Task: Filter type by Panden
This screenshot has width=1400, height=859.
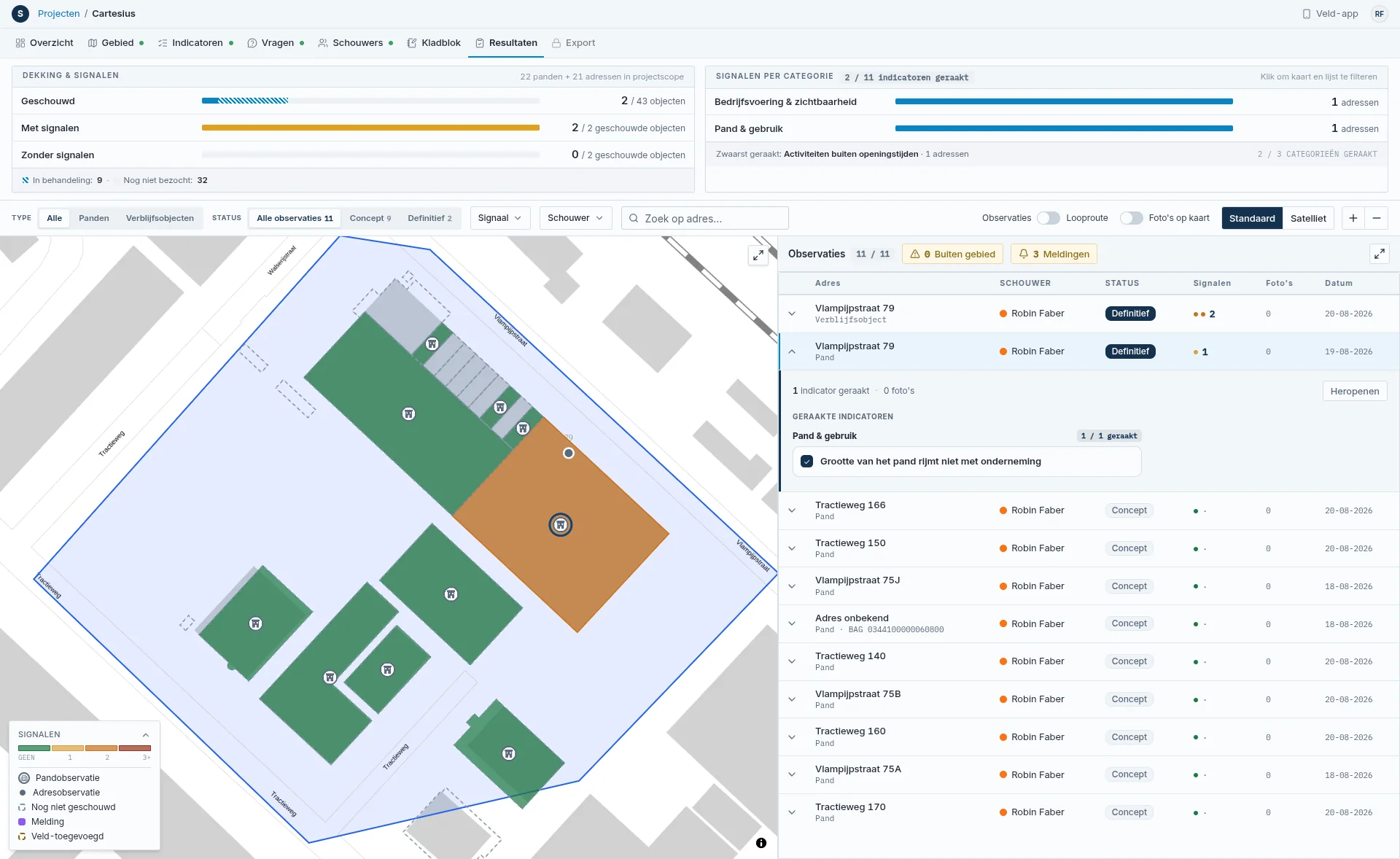Action: [x=94, y=218]
